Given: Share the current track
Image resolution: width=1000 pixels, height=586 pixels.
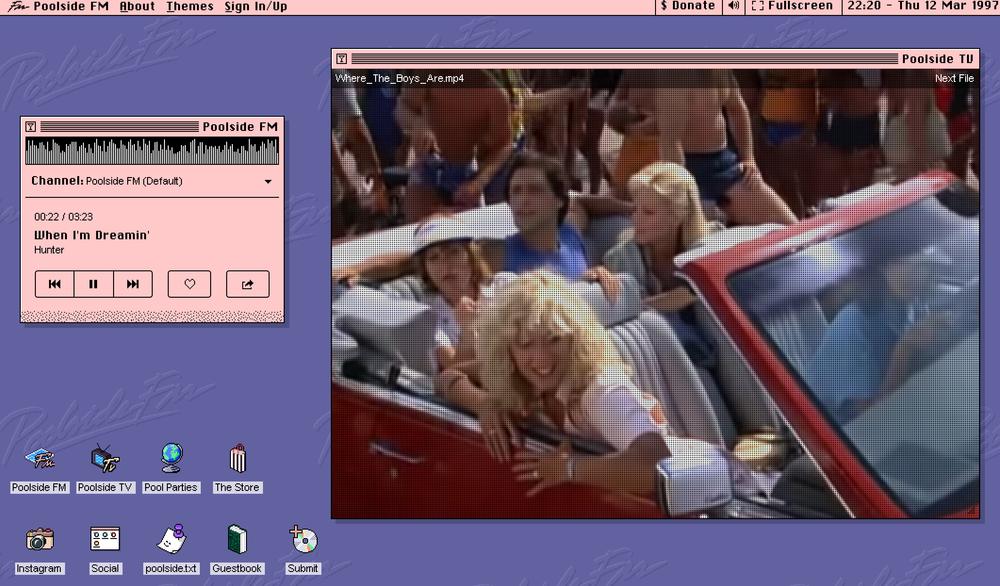Looking at the screenshot, I should coord(247,284).
